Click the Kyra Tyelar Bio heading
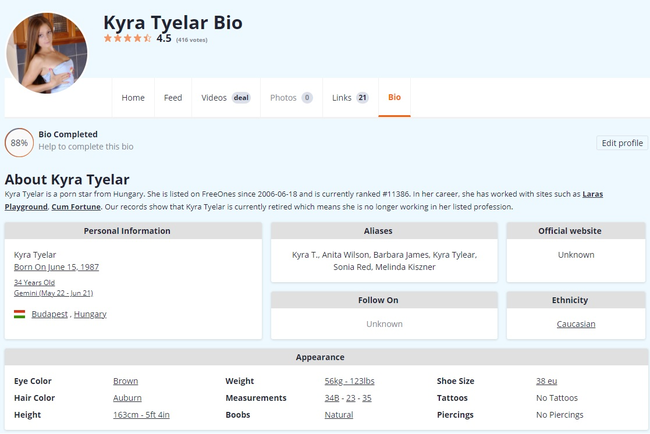 point(173,22)
